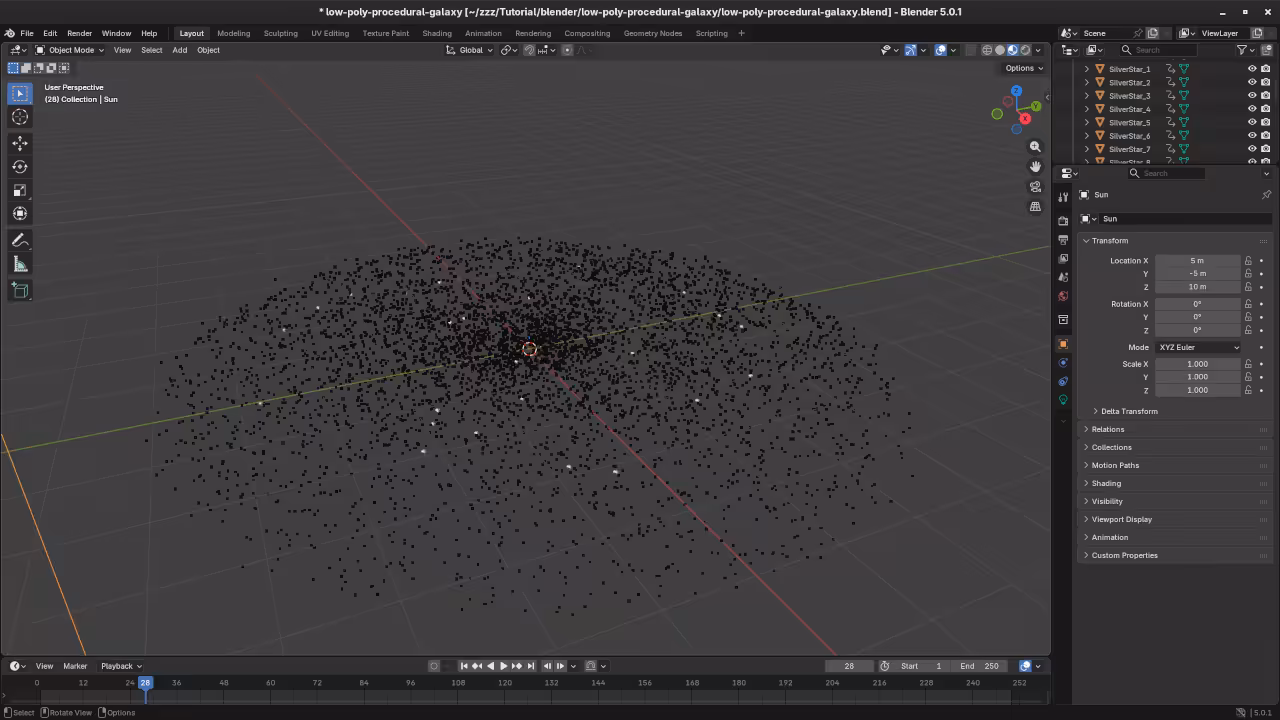Viewport: 1280px width, 720px height.
Task: Click frame 120 on the timeline
Action: coord(505,683)
